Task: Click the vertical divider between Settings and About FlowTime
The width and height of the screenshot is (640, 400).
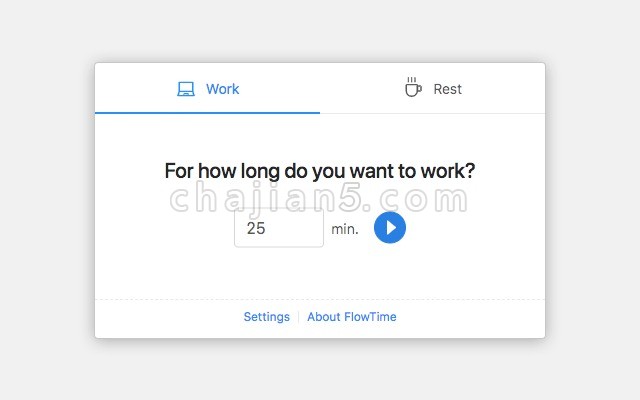Action: [298, 317]
